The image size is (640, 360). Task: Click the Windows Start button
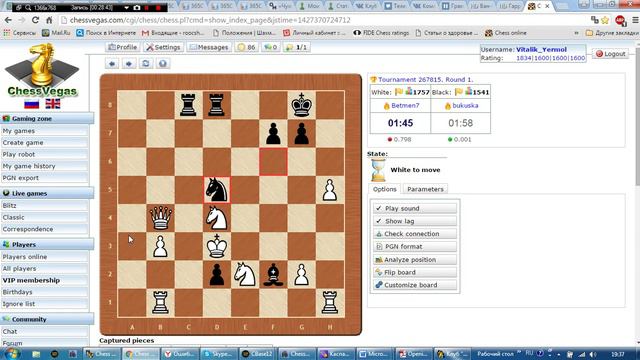point(11,353)
